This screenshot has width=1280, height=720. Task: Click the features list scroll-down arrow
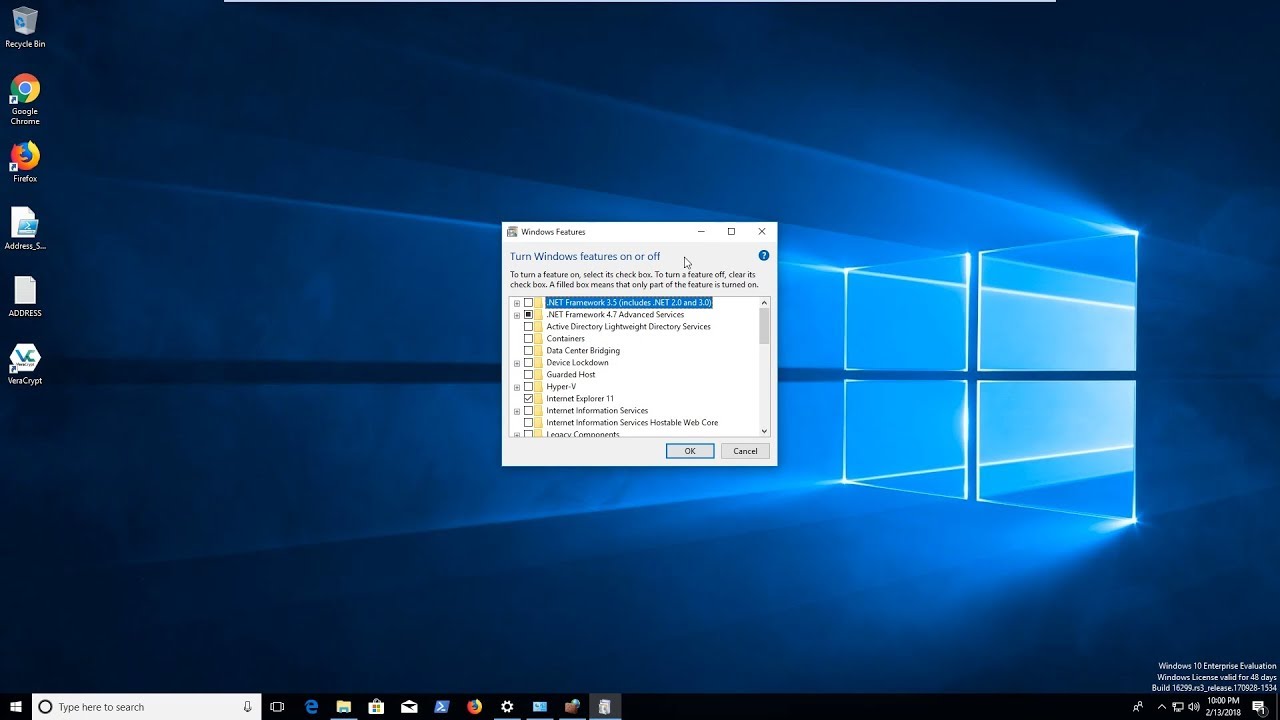(x=765, y=431)
